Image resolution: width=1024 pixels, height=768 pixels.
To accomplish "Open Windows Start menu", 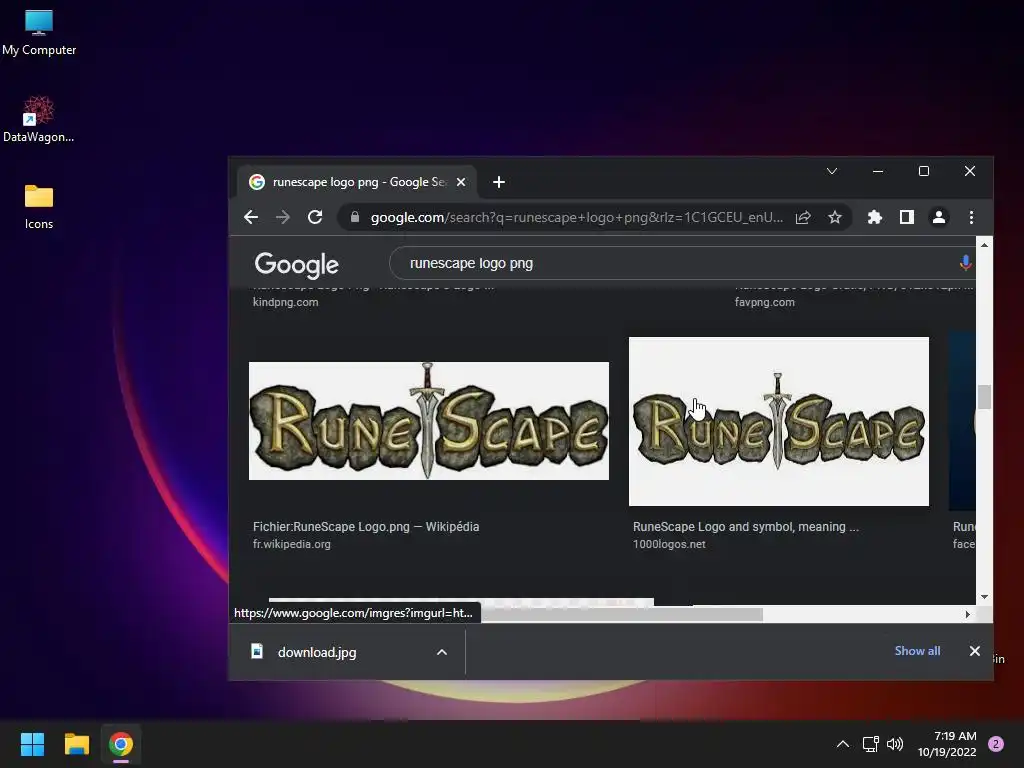I will 32,744.
